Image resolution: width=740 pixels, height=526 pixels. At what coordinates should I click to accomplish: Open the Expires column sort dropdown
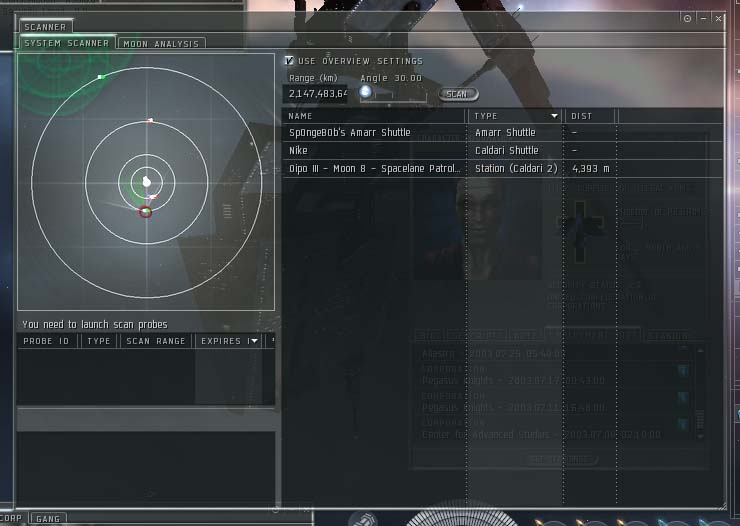tap(254, 341)
